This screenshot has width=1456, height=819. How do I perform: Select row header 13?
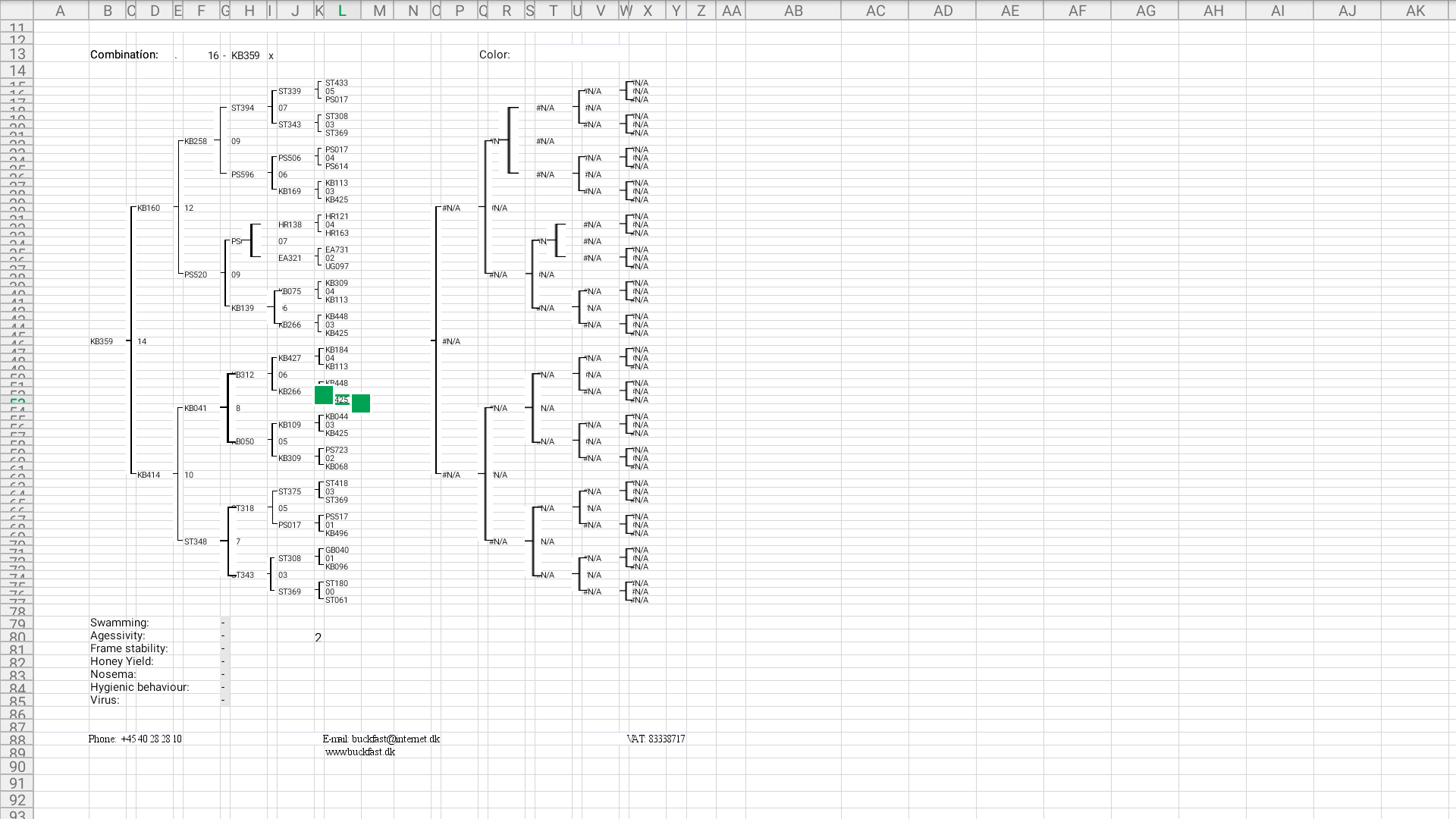[17, 54]
